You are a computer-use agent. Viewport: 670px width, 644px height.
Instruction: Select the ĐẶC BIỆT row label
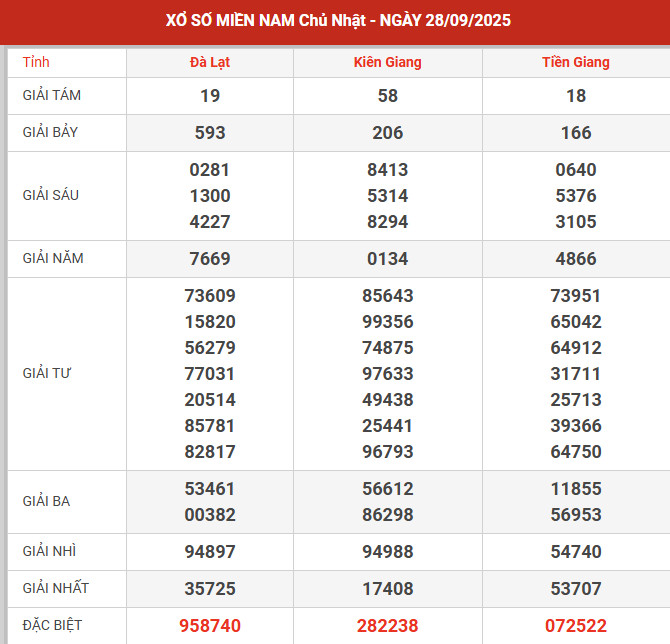[x=53, y=625]
